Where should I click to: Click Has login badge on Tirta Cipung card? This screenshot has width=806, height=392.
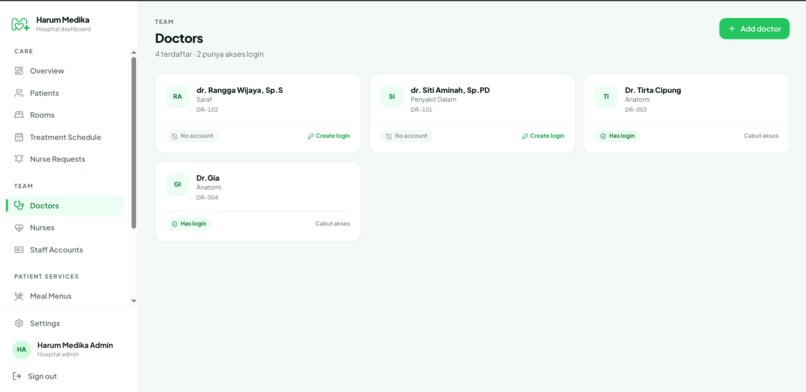(x=617, y=136)
